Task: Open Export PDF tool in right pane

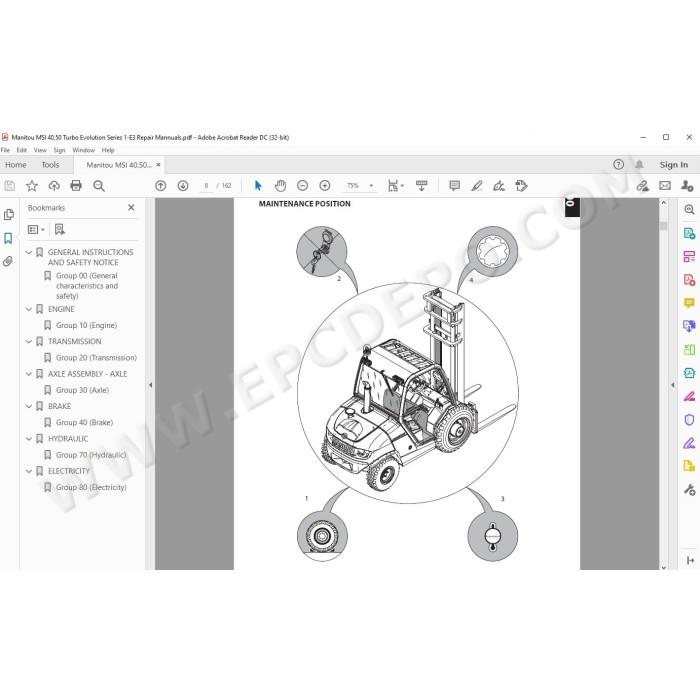Action: (x=689, y=233)
